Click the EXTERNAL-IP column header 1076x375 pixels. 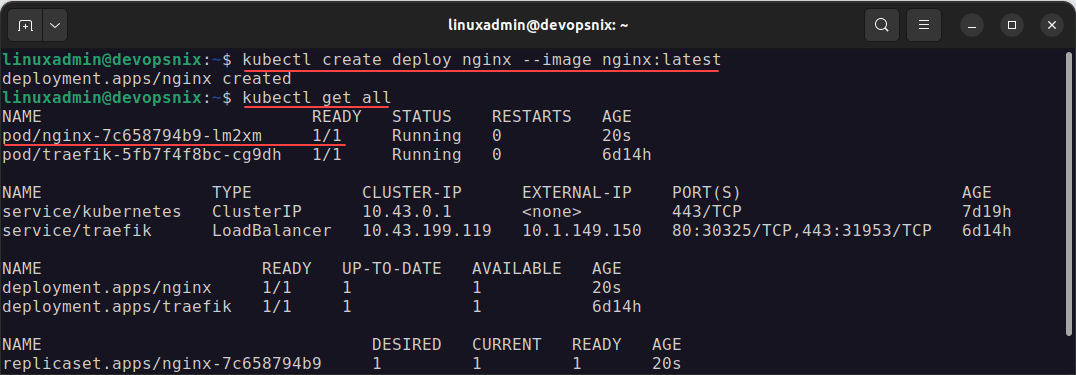[x=577, y=192]
